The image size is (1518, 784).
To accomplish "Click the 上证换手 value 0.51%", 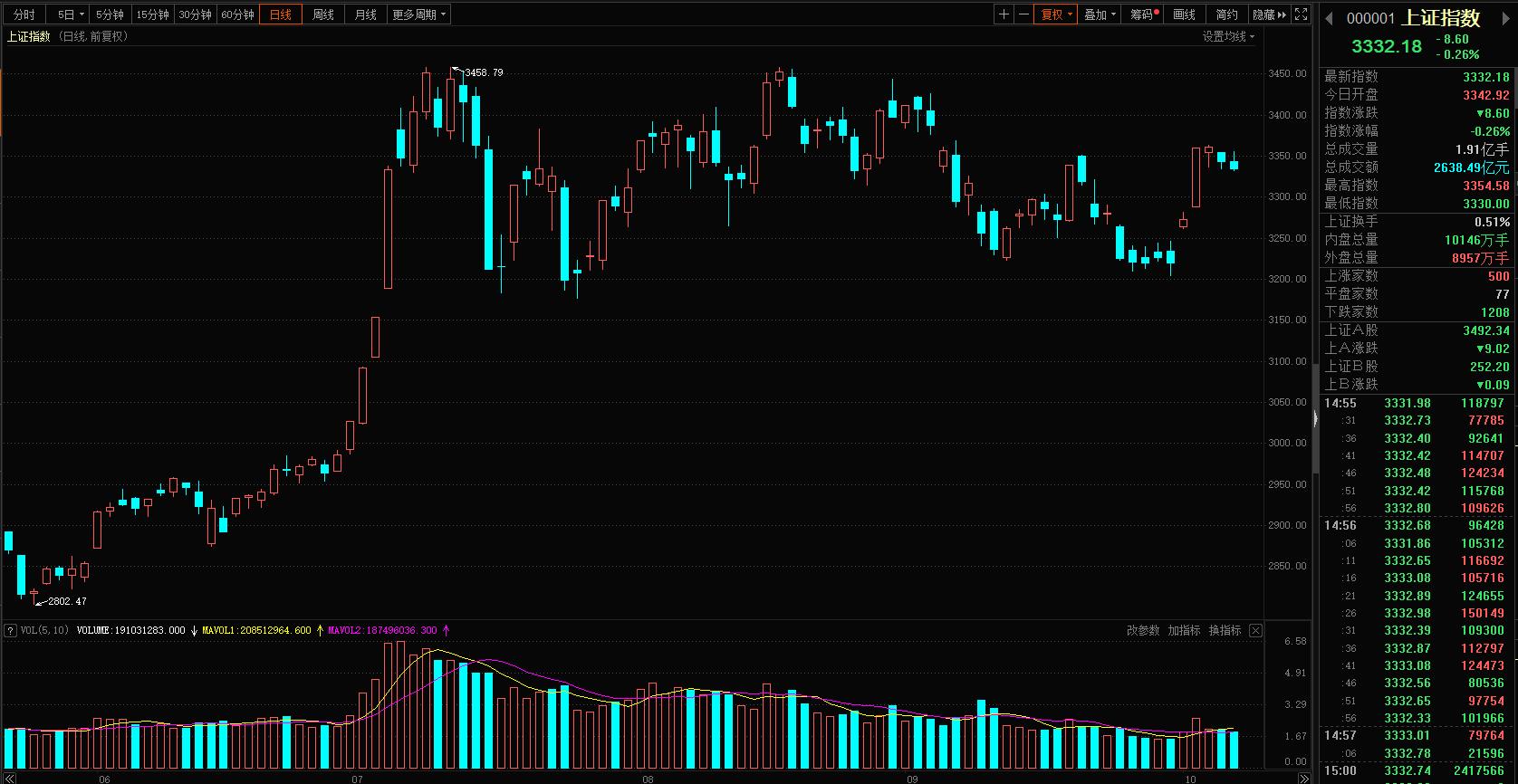I will (1493, 222).
